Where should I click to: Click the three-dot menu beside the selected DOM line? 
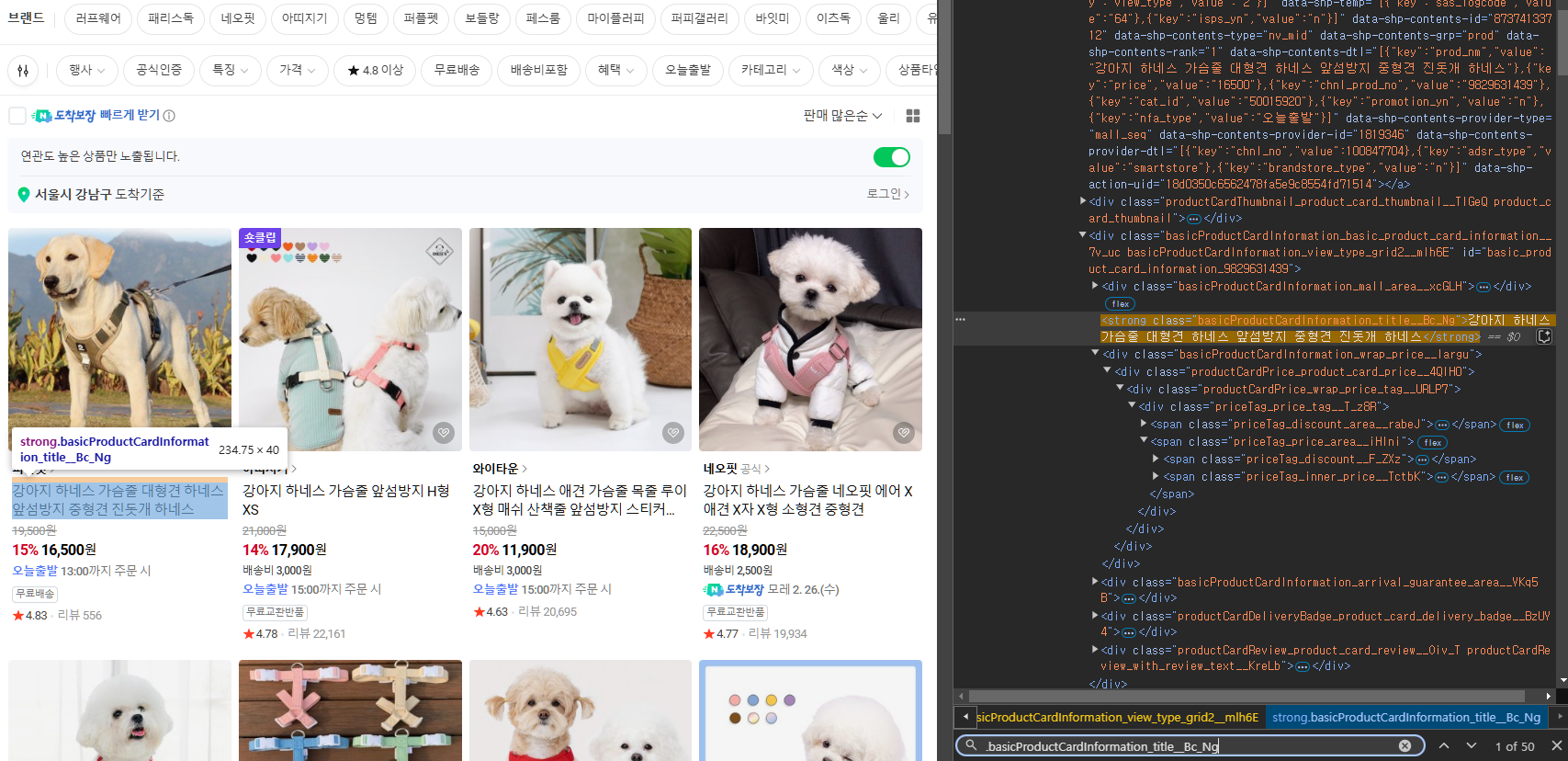pyautogui.click(x=961, y=320)
